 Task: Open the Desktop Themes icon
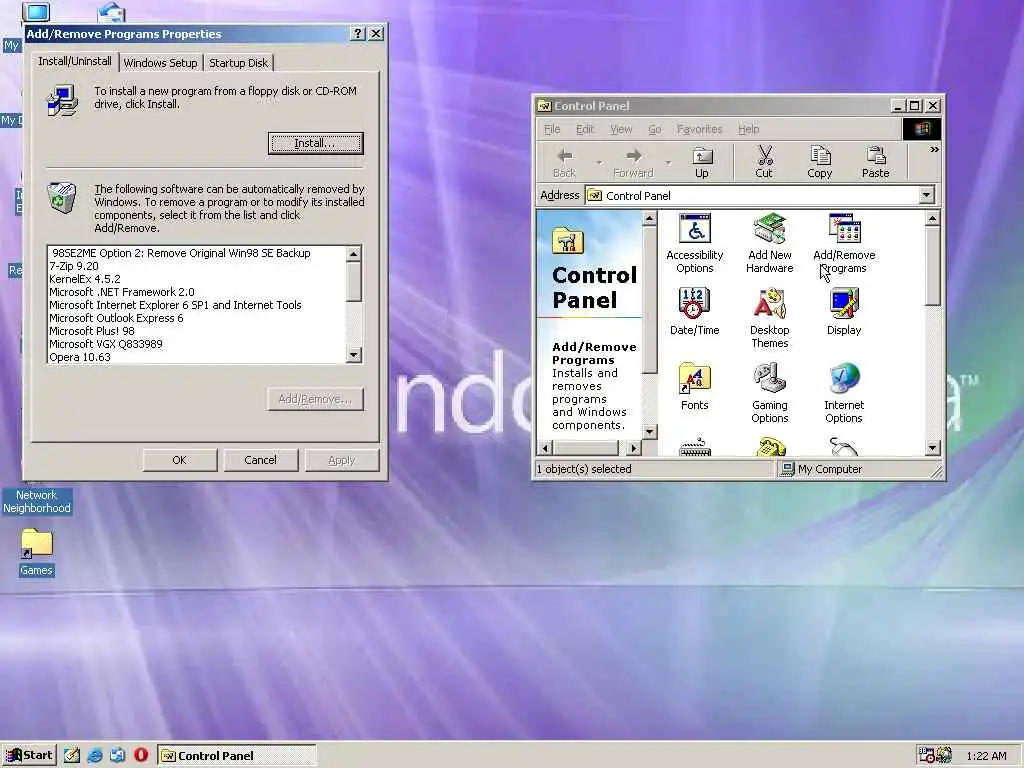pos(769,318)
